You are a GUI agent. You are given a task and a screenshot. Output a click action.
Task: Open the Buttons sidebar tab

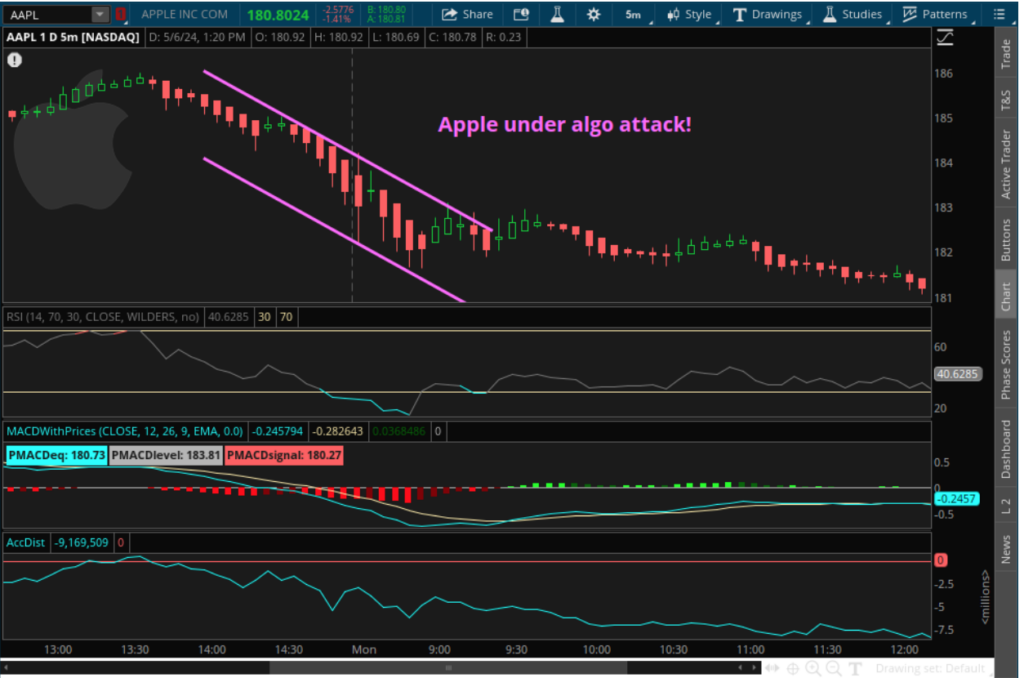click(1006, 240)
